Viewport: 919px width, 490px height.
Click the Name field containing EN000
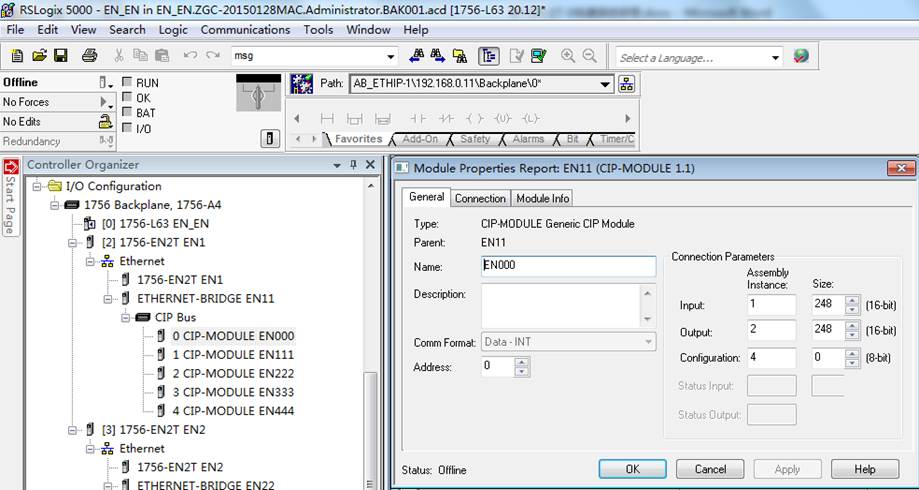[568, 266]
